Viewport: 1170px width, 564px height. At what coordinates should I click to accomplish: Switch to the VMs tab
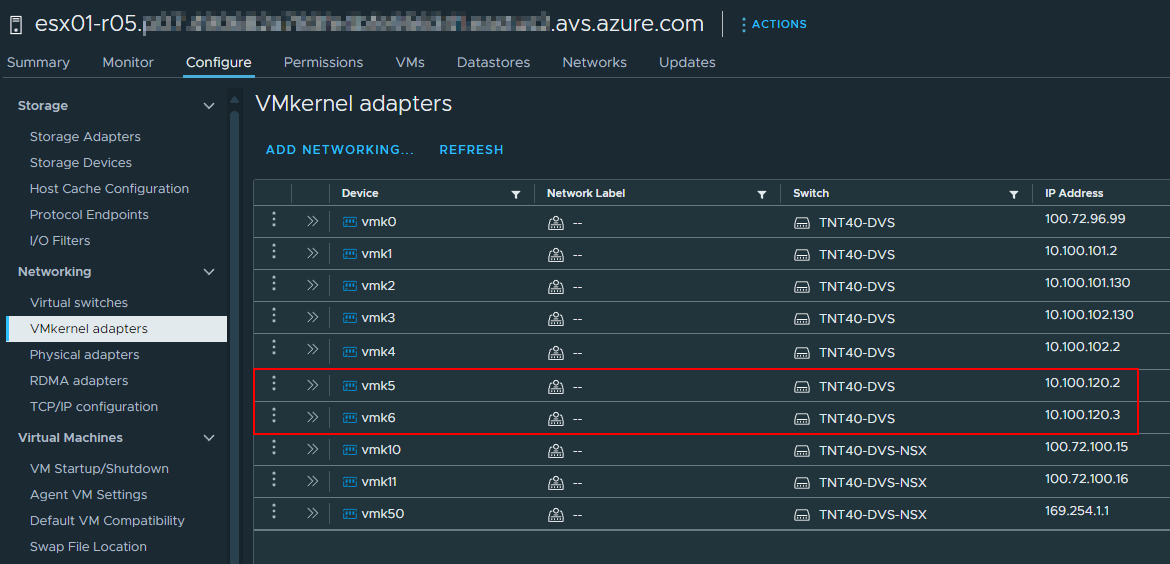[410, 63]
